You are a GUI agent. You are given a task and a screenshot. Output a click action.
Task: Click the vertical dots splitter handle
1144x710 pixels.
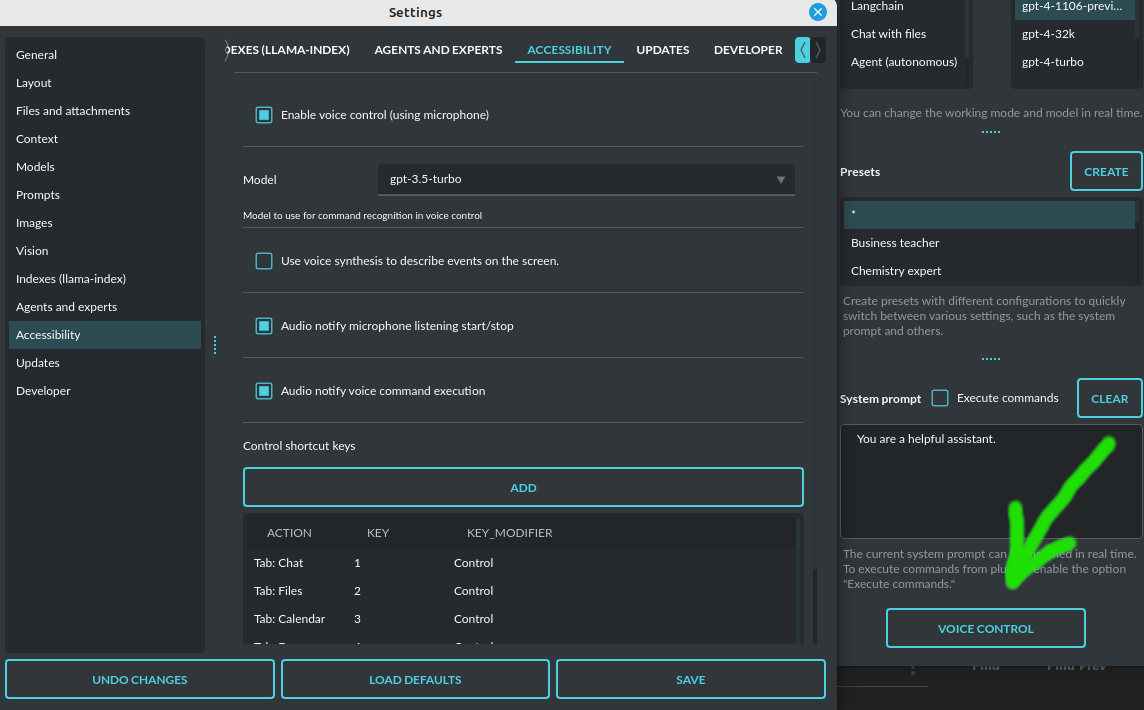point(215,345)
